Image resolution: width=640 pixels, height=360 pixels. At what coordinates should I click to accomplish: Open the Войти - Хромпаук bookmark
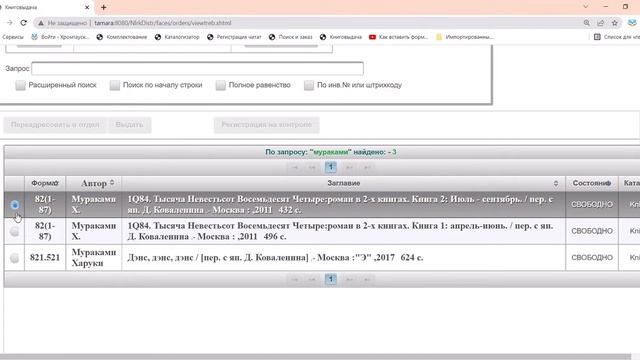[x=60, y=37]
